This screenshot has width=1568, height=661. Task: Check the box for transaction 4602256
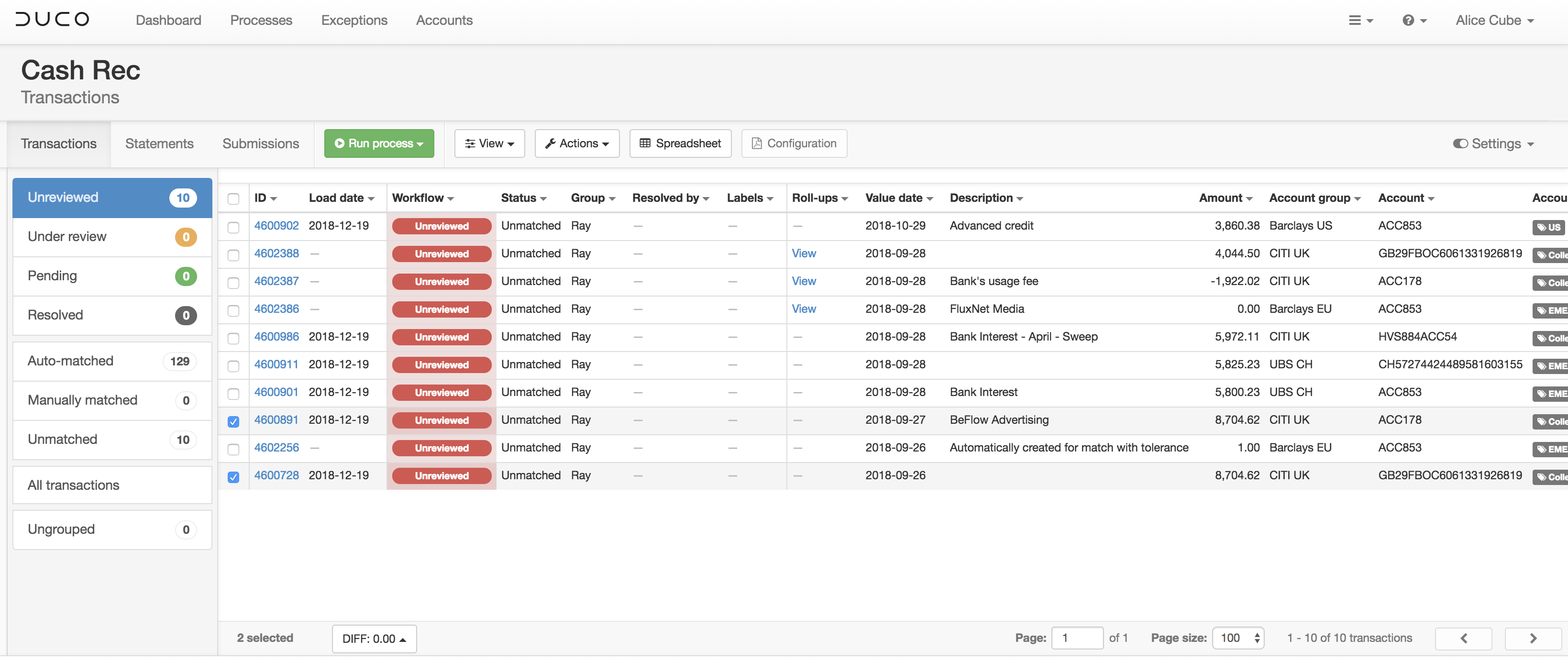coord(233,449)
